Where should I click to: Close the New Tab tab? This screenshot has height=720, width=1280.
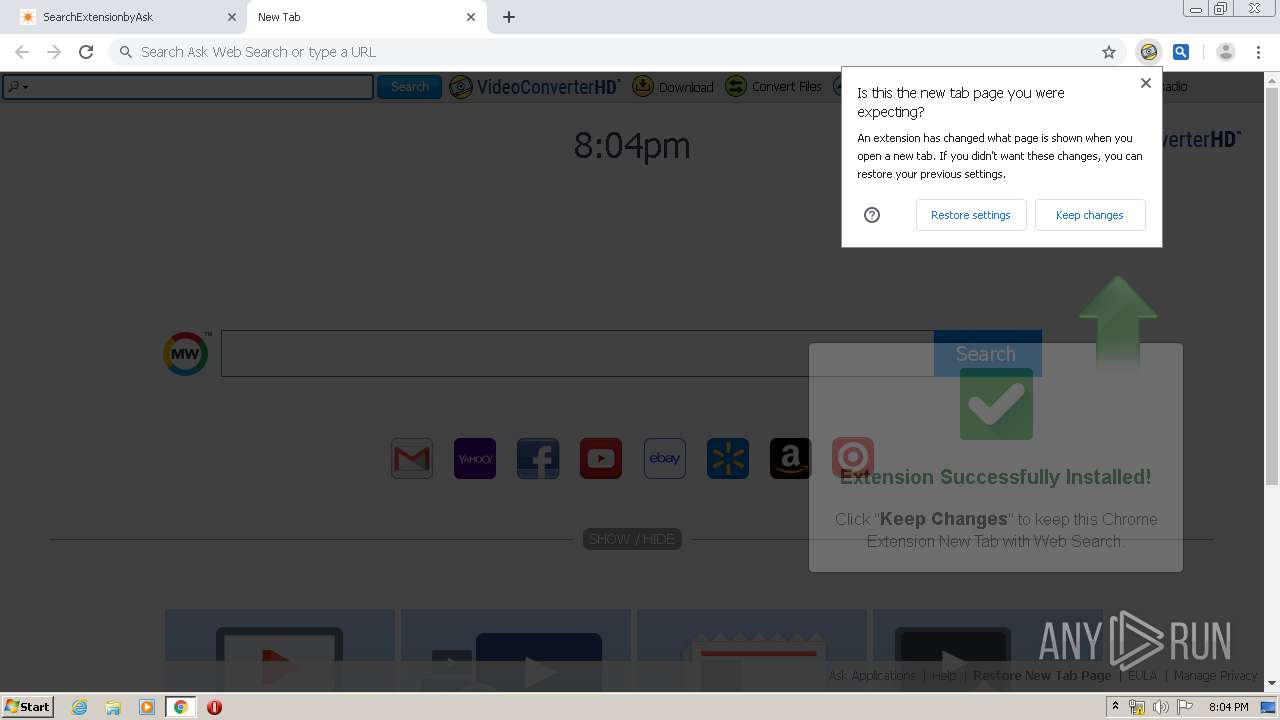click(x=471, y=17)
